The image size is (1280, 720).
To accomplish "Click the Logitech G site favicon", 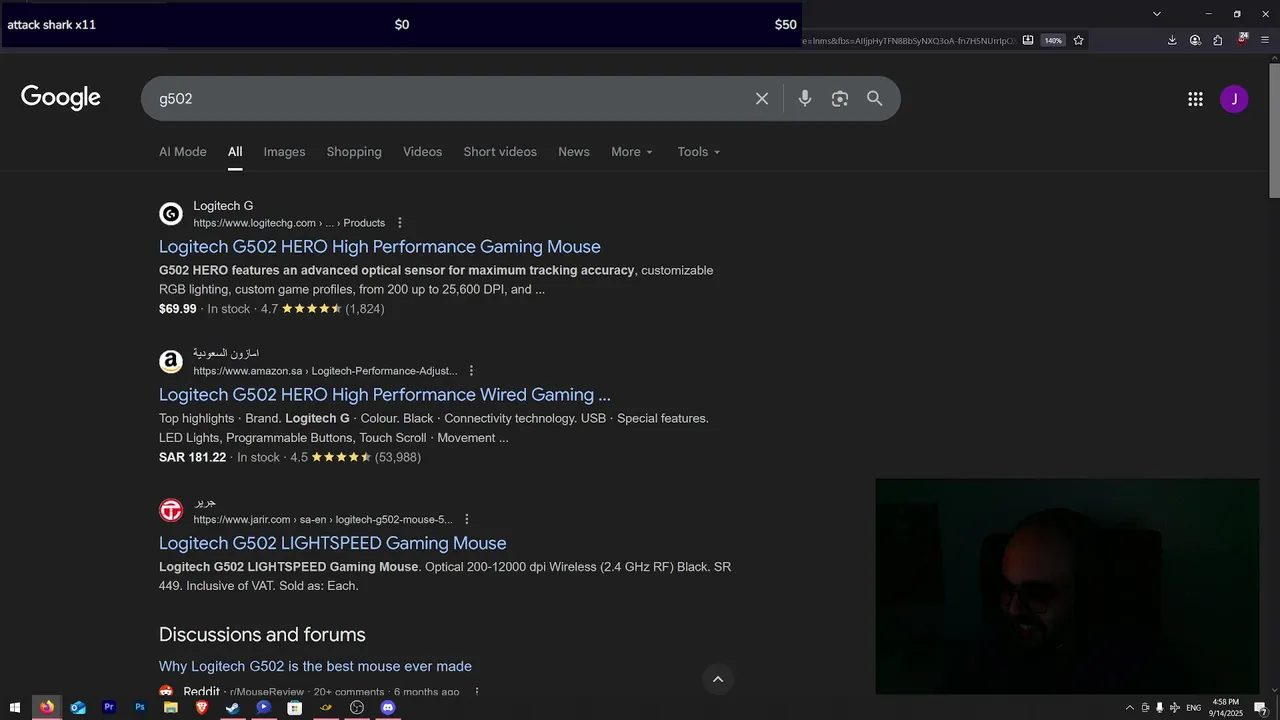I will pos(171,214).
